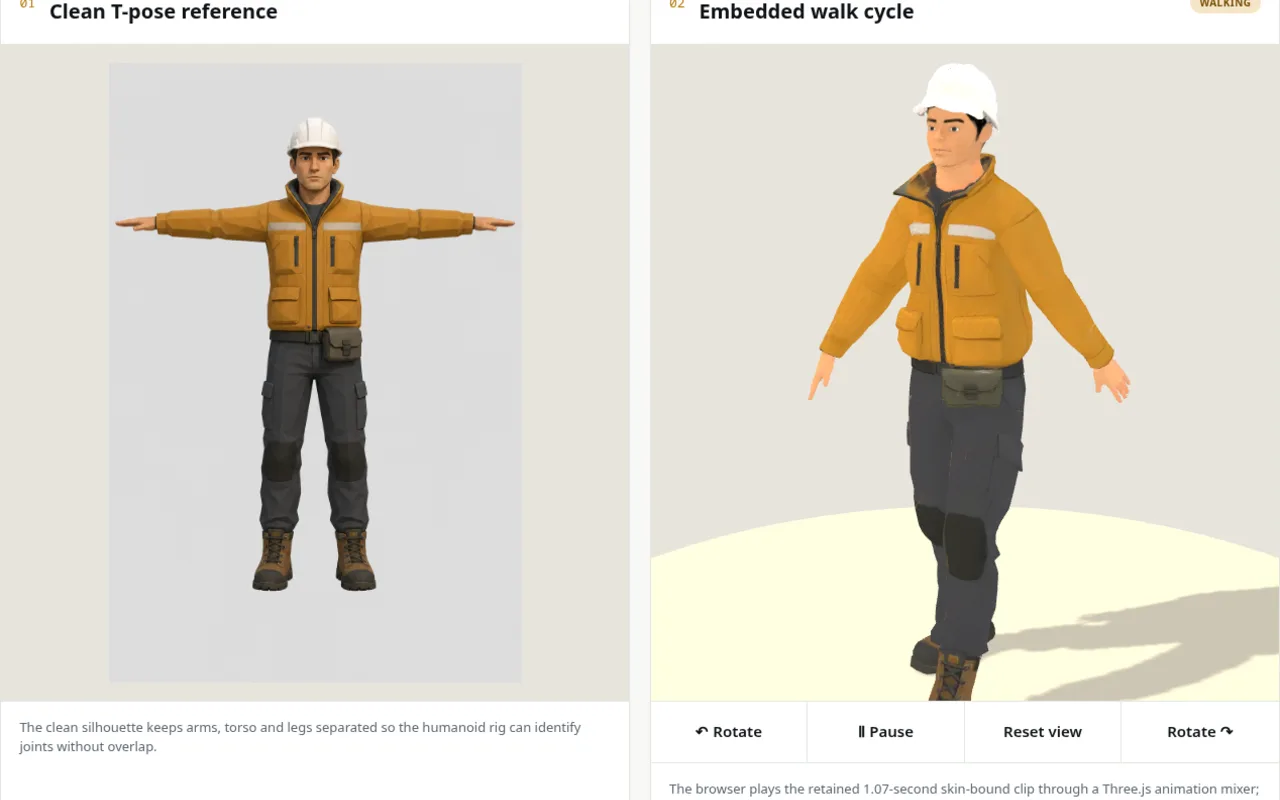Click the '1.07-second skin-bound clip' caption
The image size is (1280, 800).
click(x=965, y=789)
